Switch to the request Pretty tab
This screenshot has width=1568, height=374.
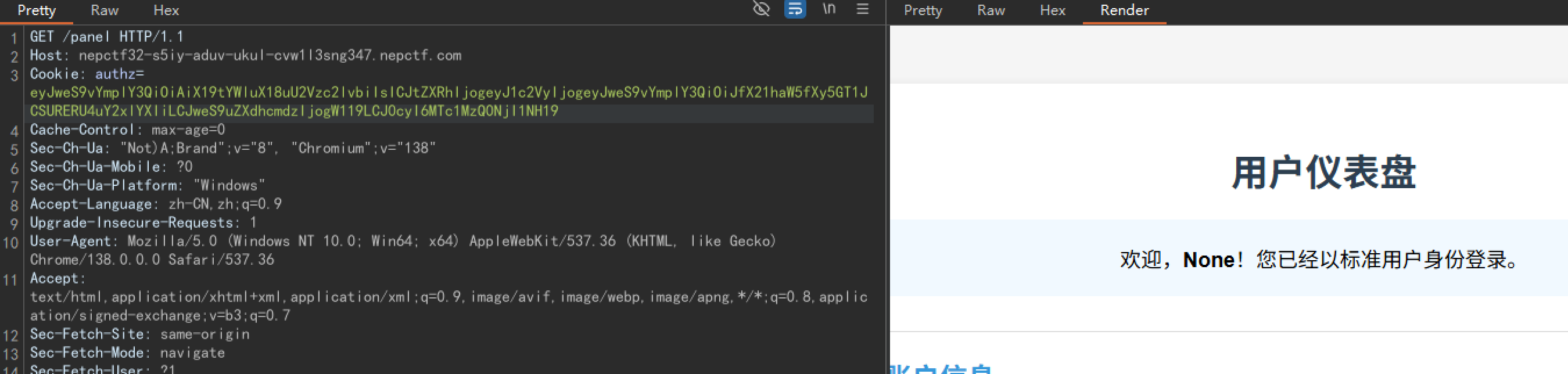(37, 10)
